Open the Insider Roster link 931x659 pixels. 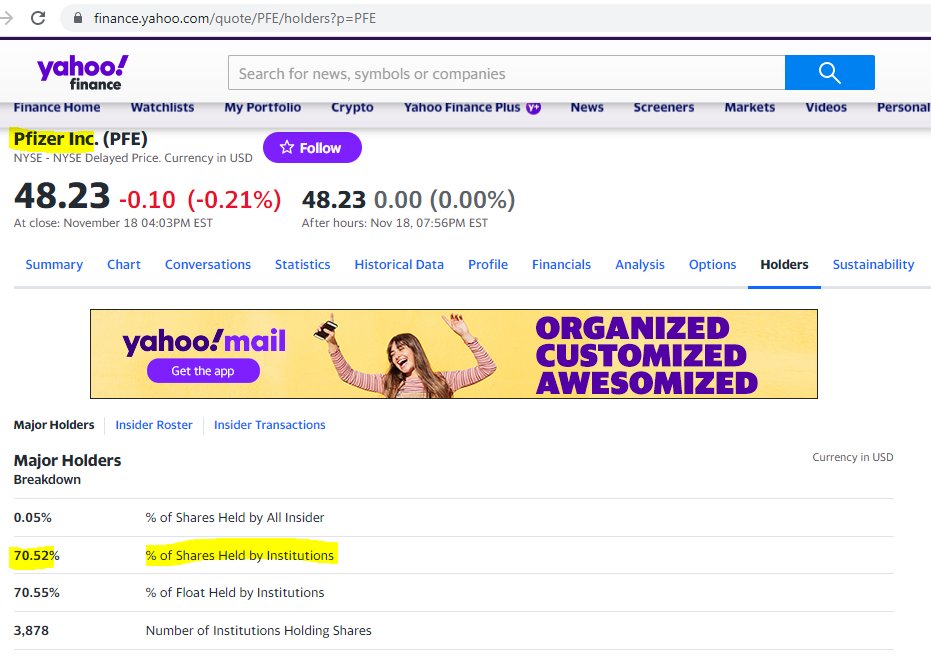point(154,424)
